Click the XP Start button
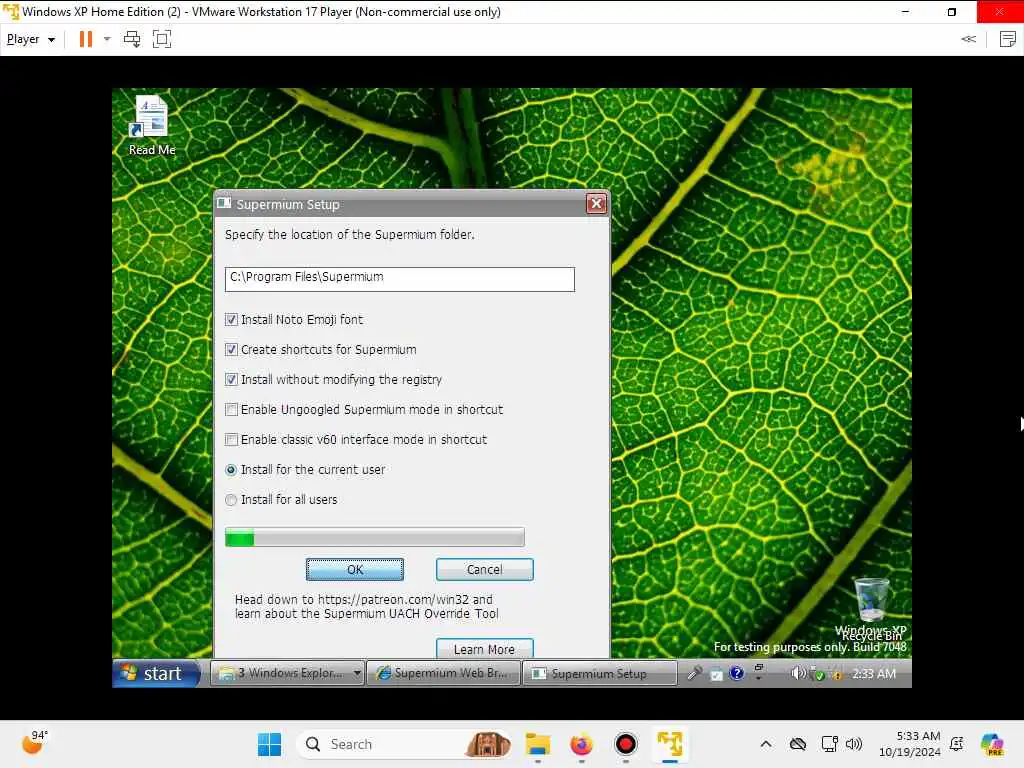 pos(157,673)
